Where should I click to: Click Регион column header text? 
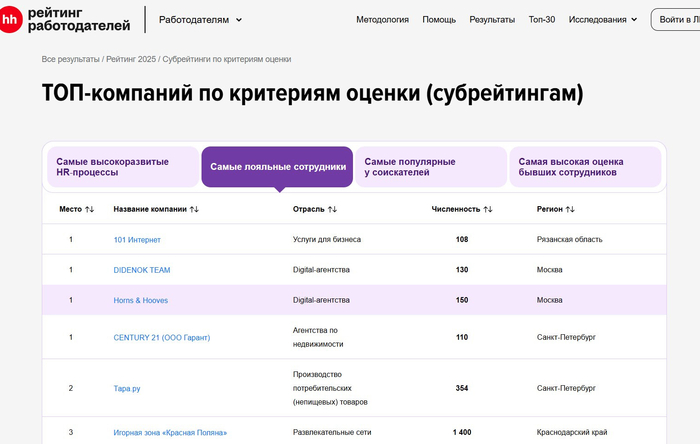pos(550,209)
